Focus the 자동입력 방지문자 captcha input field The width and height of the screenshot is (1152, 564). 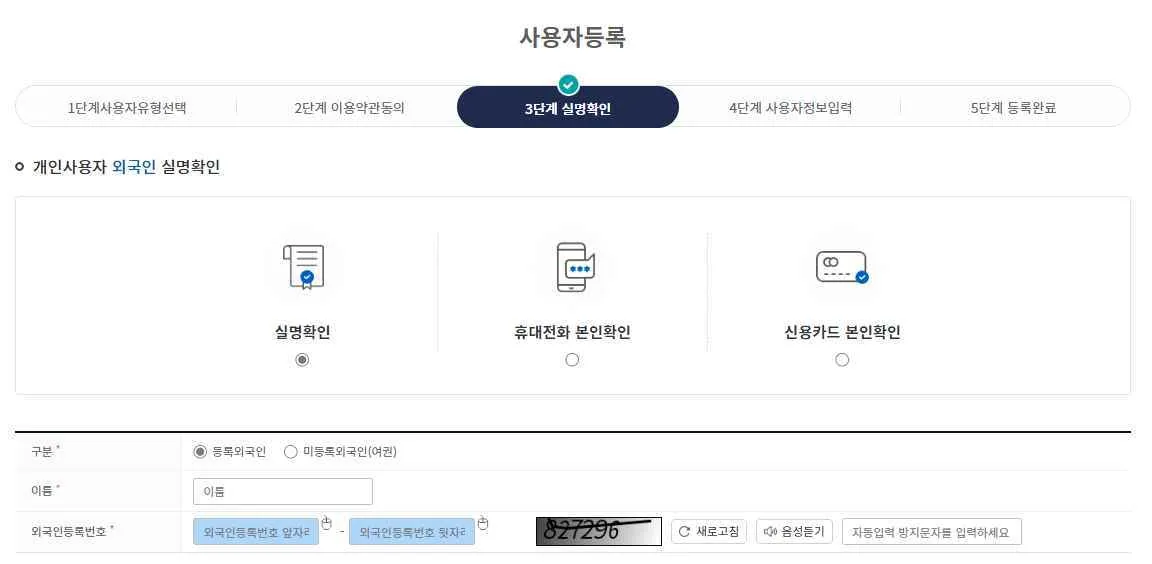point(932,532)
